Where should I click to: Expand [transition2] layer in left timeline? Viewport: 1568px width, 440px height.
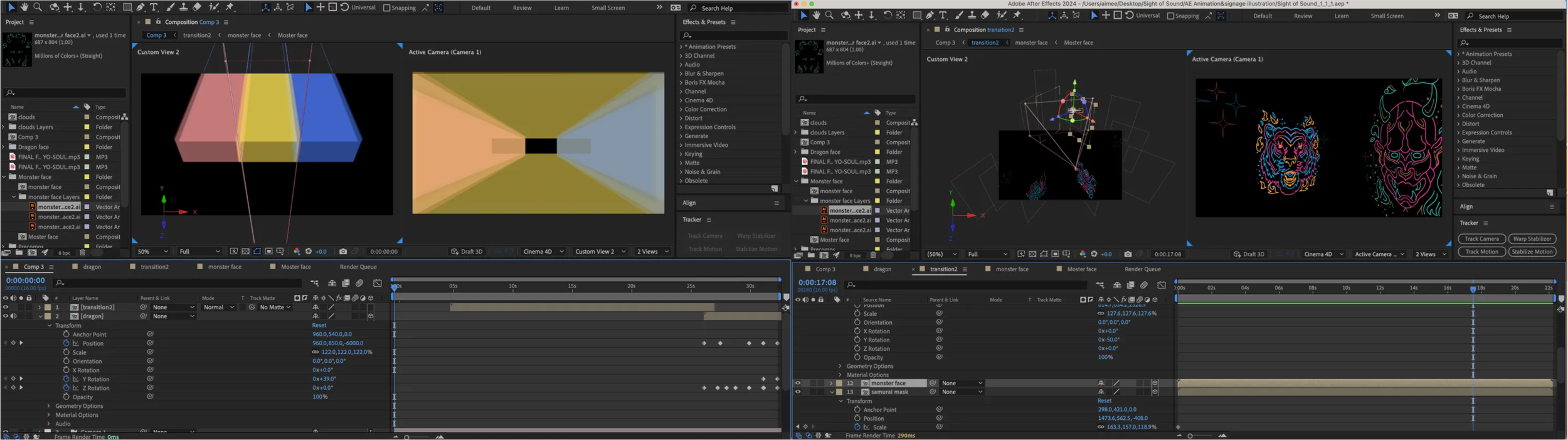[40, 307]
